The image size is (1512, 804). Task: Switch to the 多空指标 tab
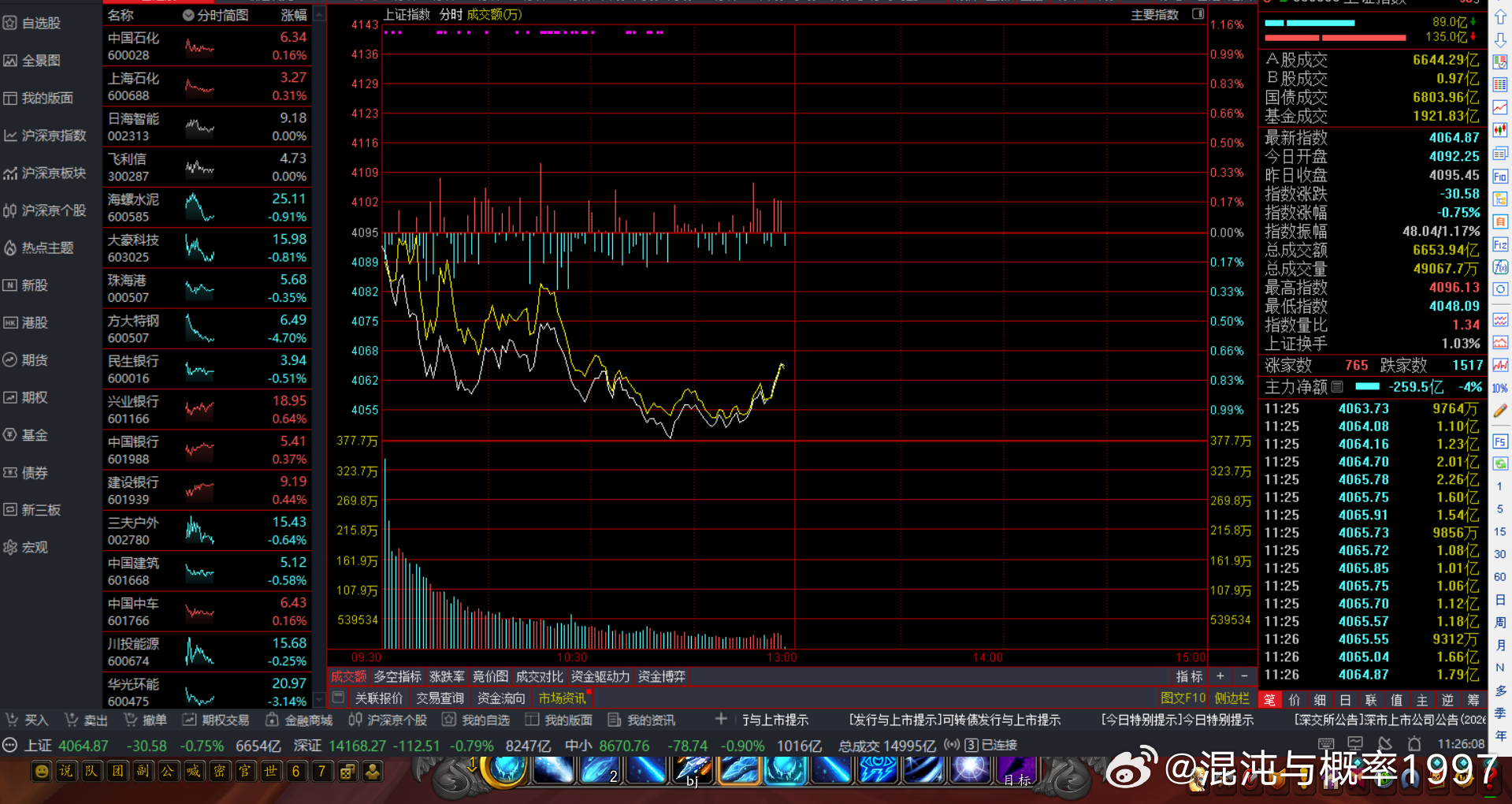click(x=397, y=676)
